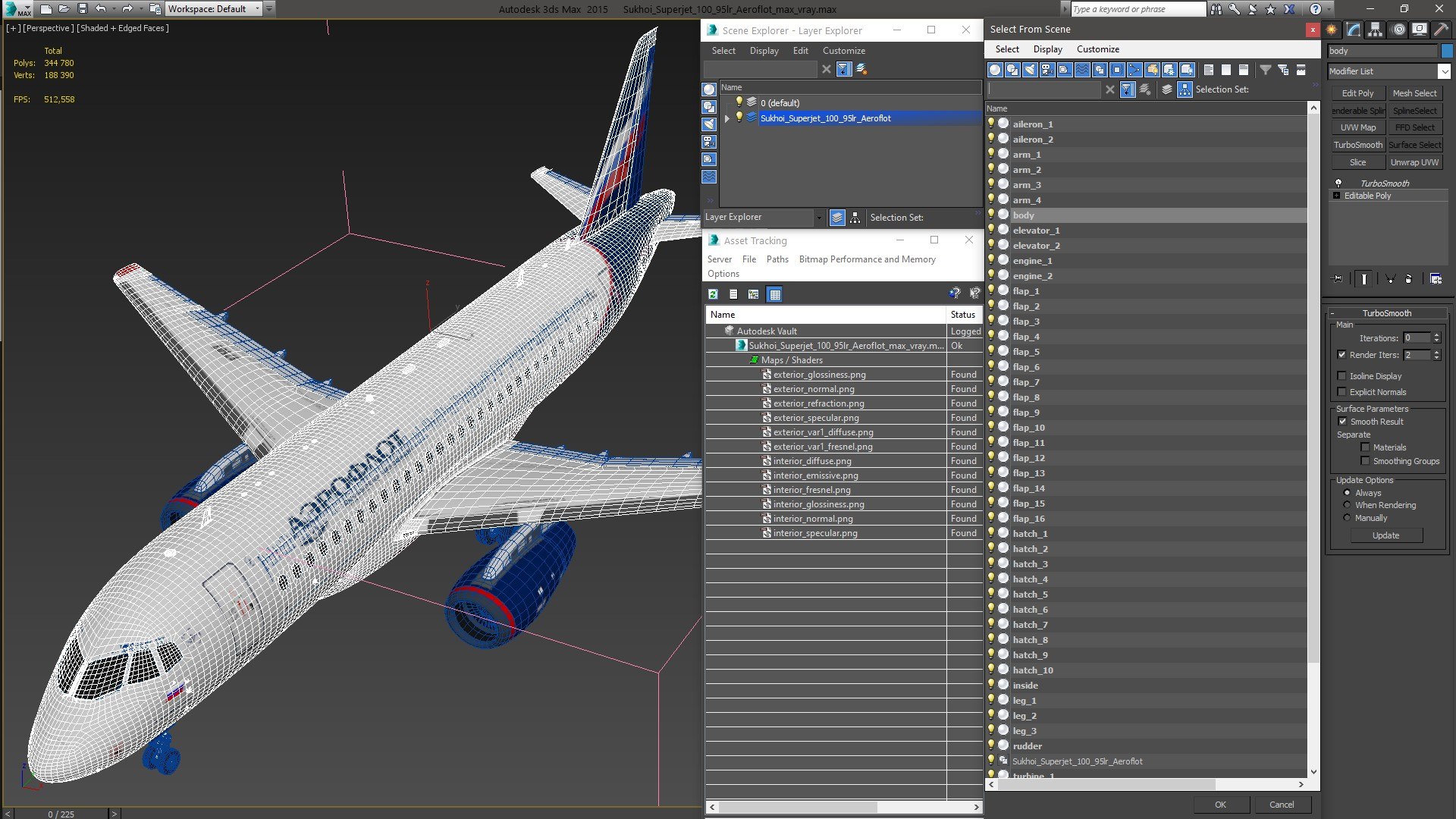This screenshot has width=1456, height=819.
Task: Click the Undo arrow icon
Action: tap(100, 9)
